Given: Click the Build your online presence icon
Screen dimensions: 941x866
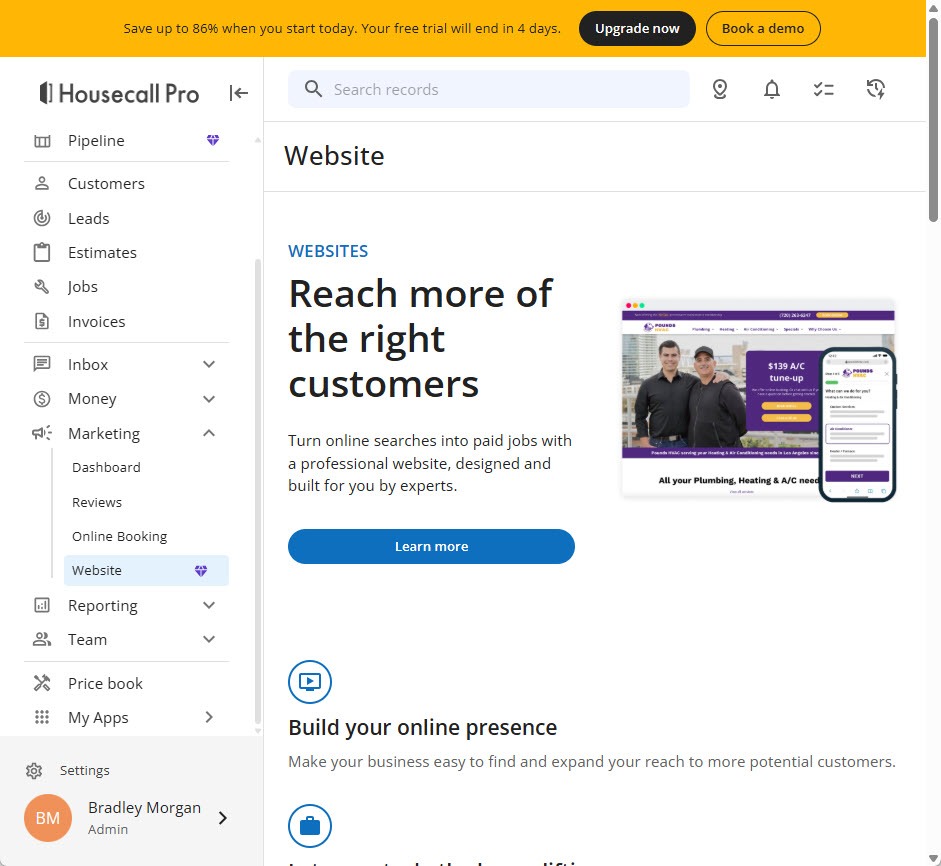Looking at the screenshot, I should pyautogui.click(x=310, y=682).
